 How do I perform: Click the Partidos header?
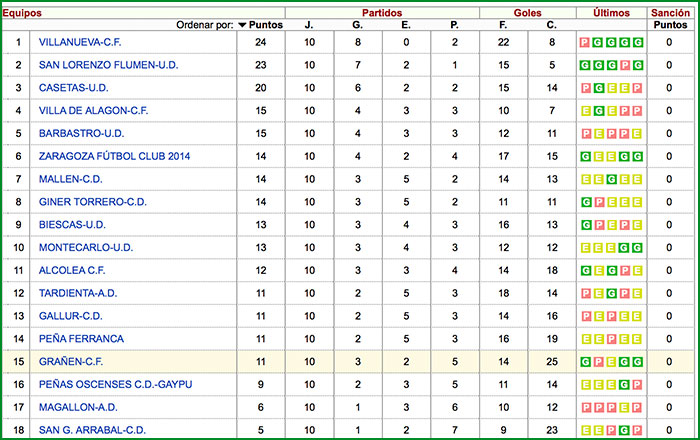(382, 12)
